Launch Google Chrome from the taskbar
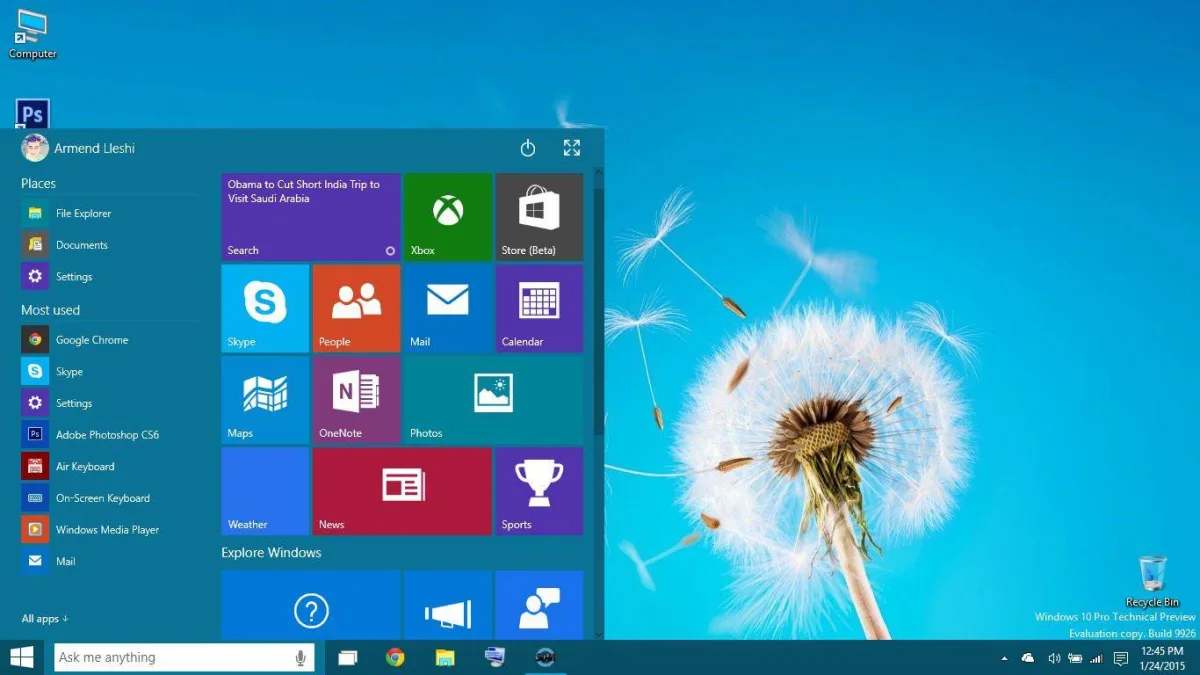The height and width of the screenshot is (675, 1200). [x=395, y=657]
